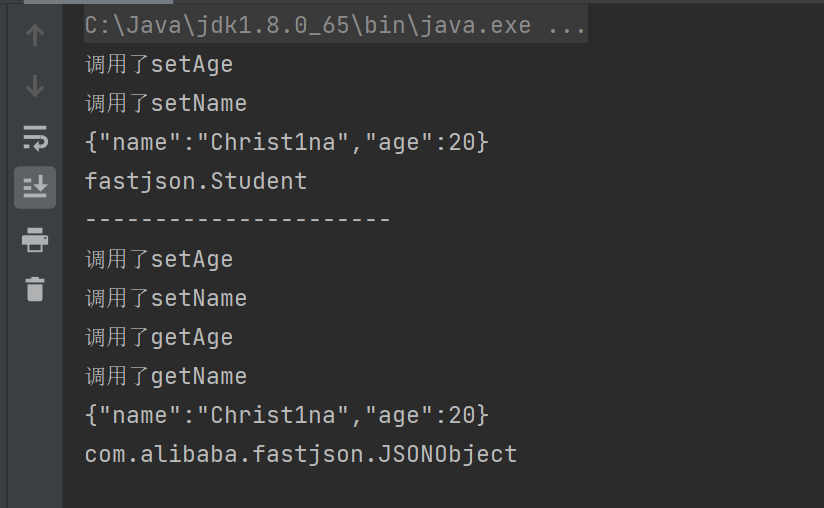
Task: Click the Up the stack trace arrow
Action: (35, 36)
